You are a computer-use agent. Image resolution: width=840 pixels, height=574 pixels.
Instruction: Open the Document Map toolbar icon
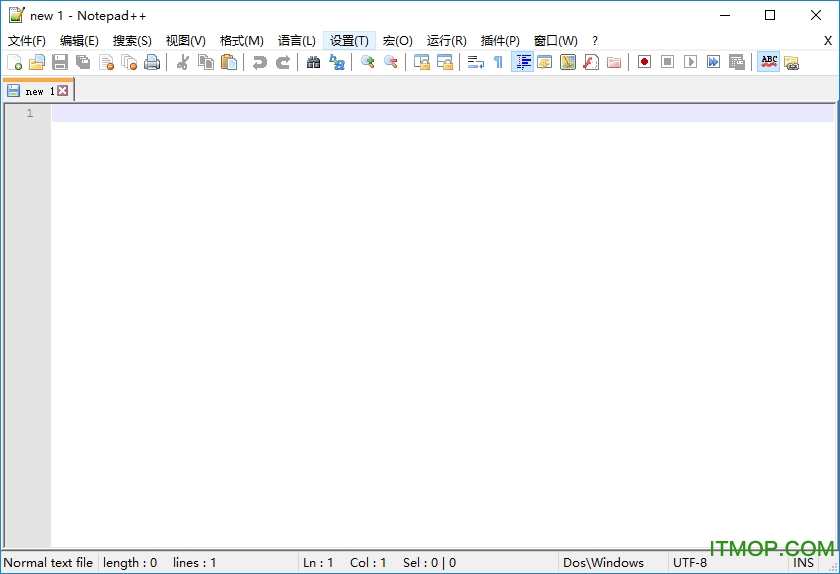click(568, 62)
